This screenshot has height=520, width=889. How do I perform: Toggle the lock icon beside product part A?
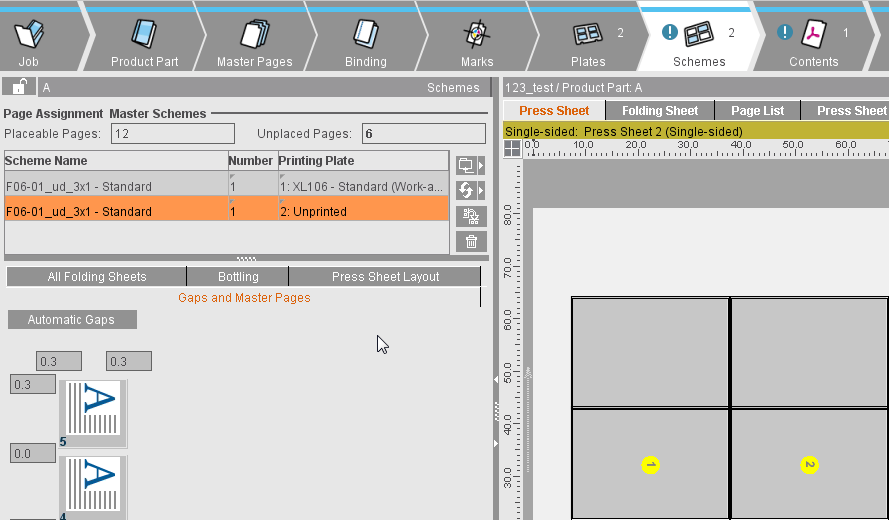tap(19, 87)
